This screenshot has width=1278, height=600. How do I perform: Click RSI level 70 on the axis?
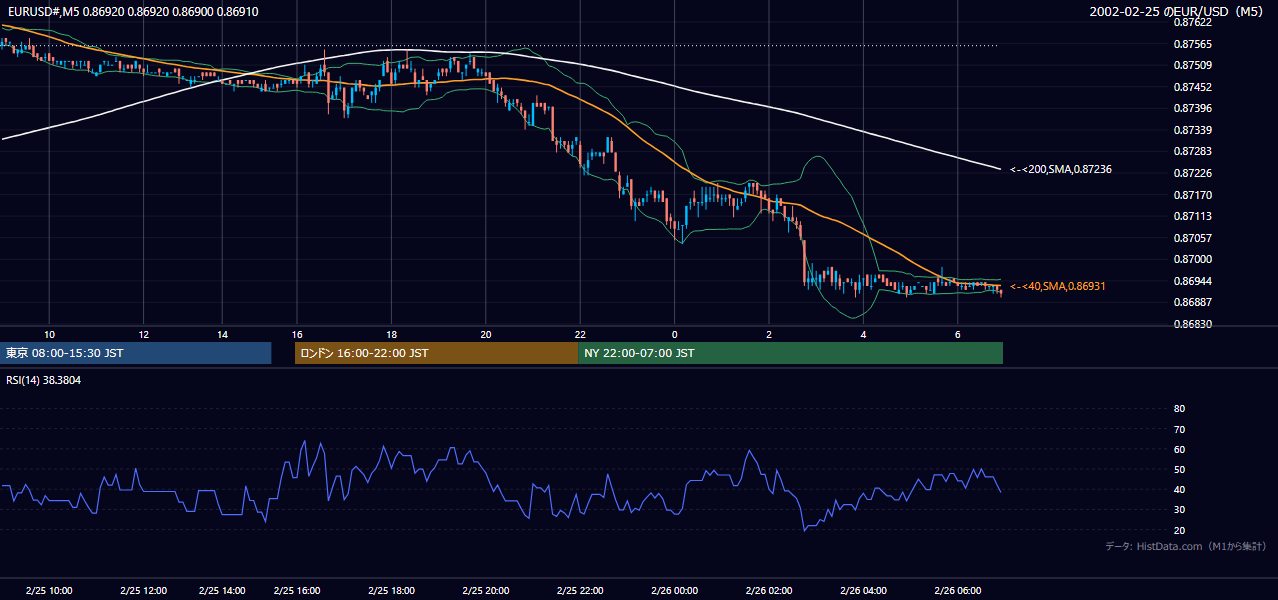click(x=1179, y=429)
